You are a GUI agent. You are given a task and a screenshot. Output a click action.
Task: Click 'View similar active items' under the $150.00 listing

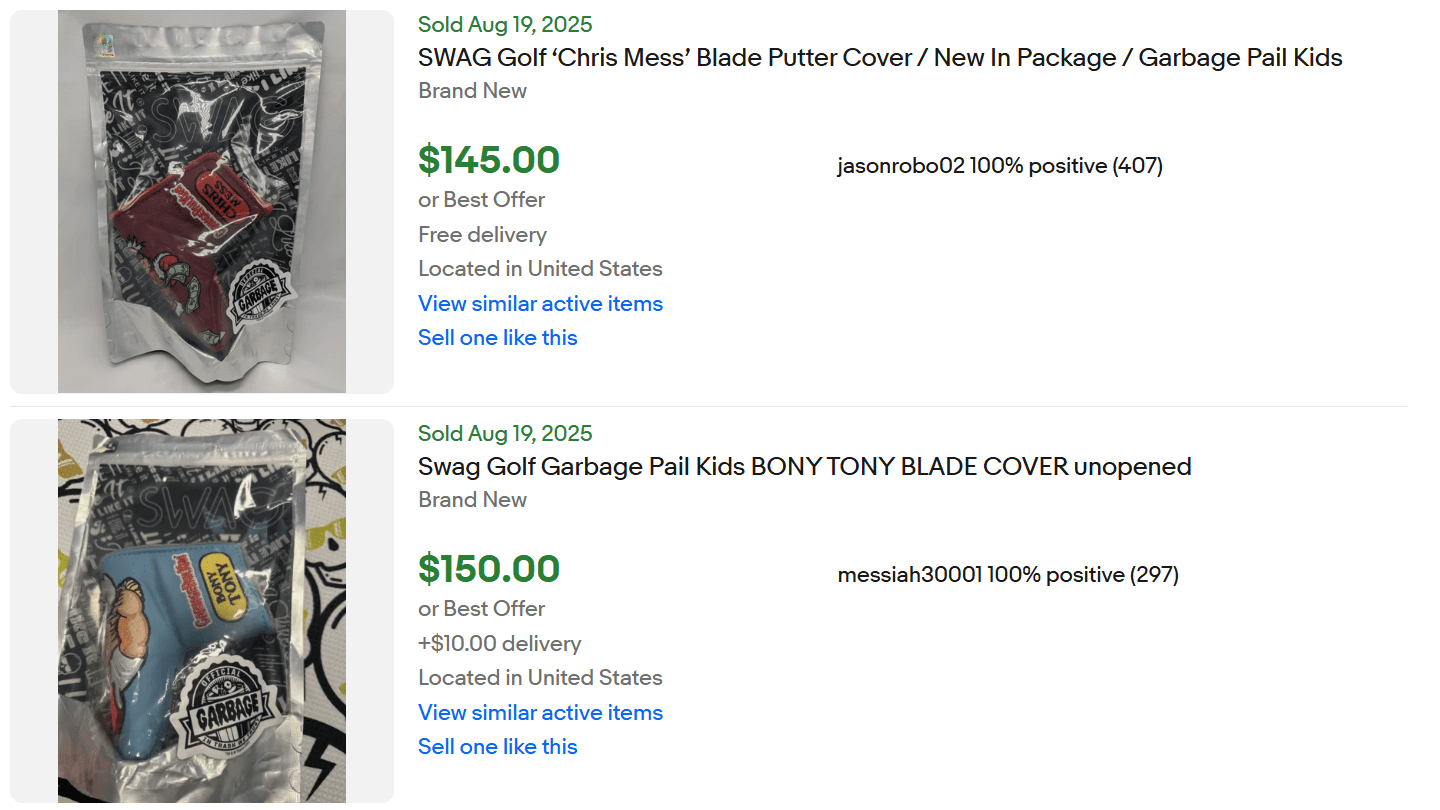(540, 712)
